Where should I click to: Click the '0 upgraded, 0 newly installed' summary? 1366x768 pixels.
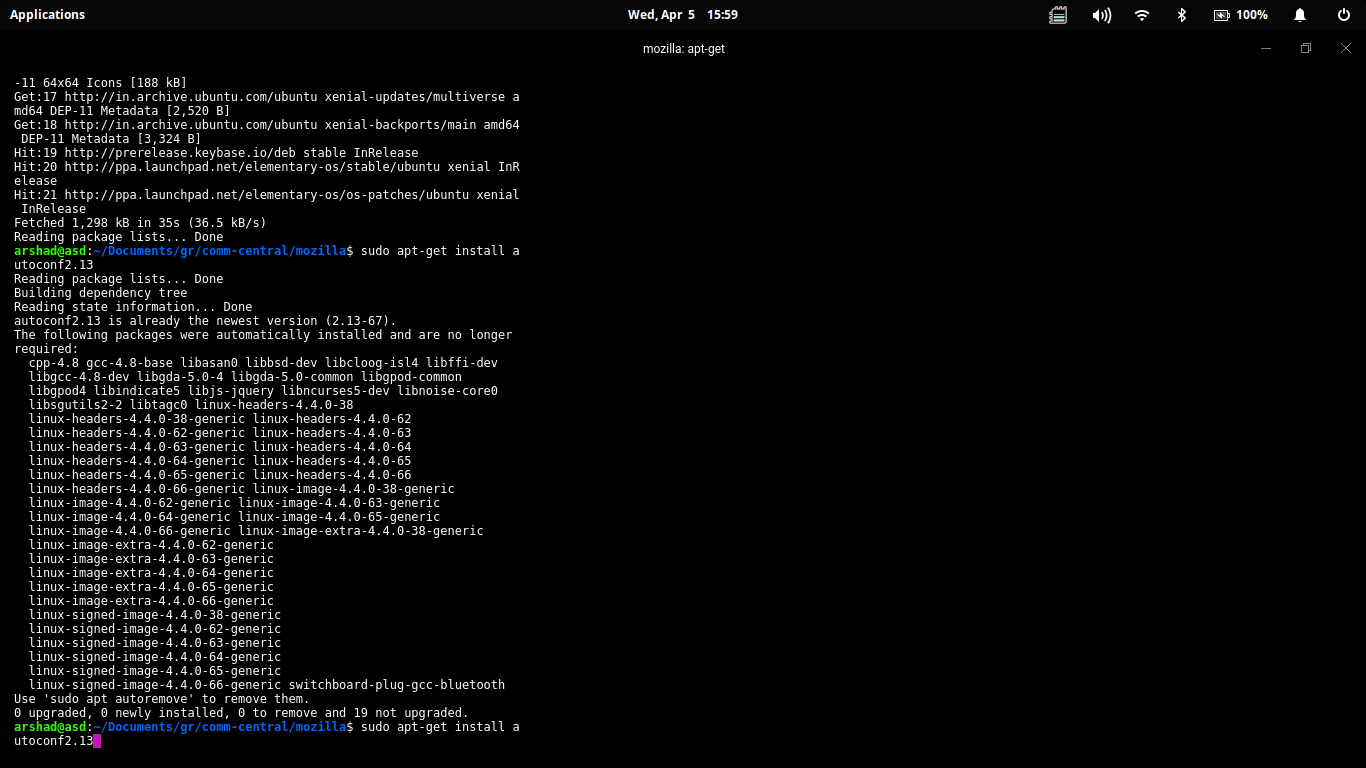coord(241,713)
